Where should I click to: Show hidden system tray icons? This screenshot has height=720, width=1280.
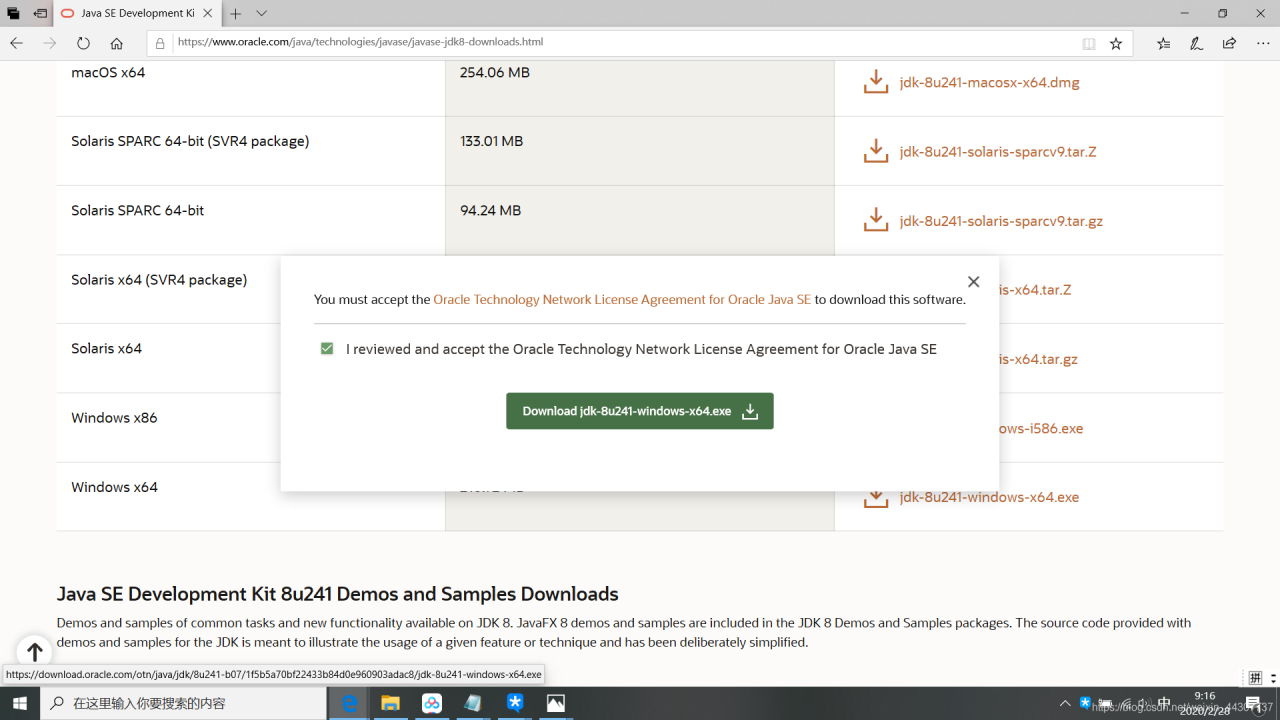(1065, 703)
